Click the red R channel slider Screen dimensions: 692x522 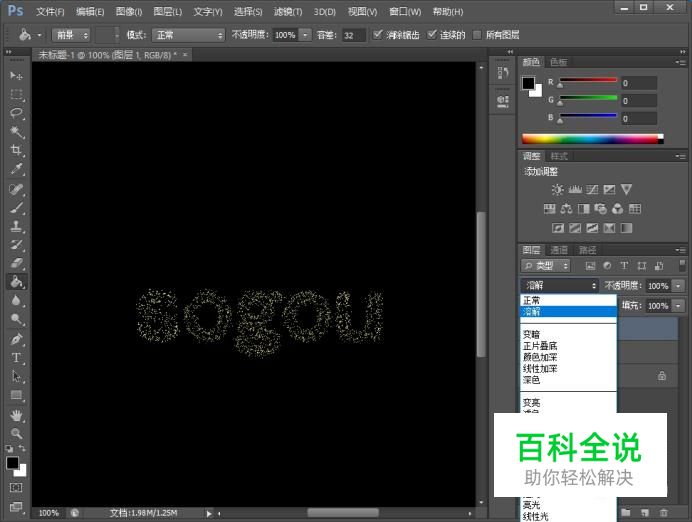pyautogui.click(x=588, y=81)
